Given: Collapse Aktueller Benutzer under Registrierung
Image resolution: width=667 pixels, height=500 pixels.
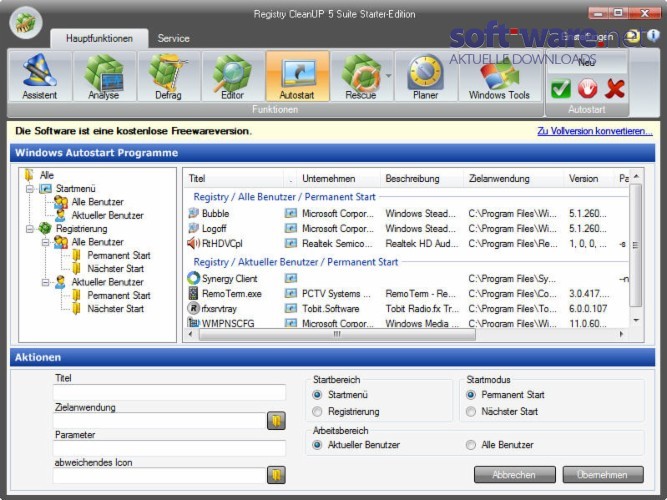Looking at the screenshot, I should (46, 282).
